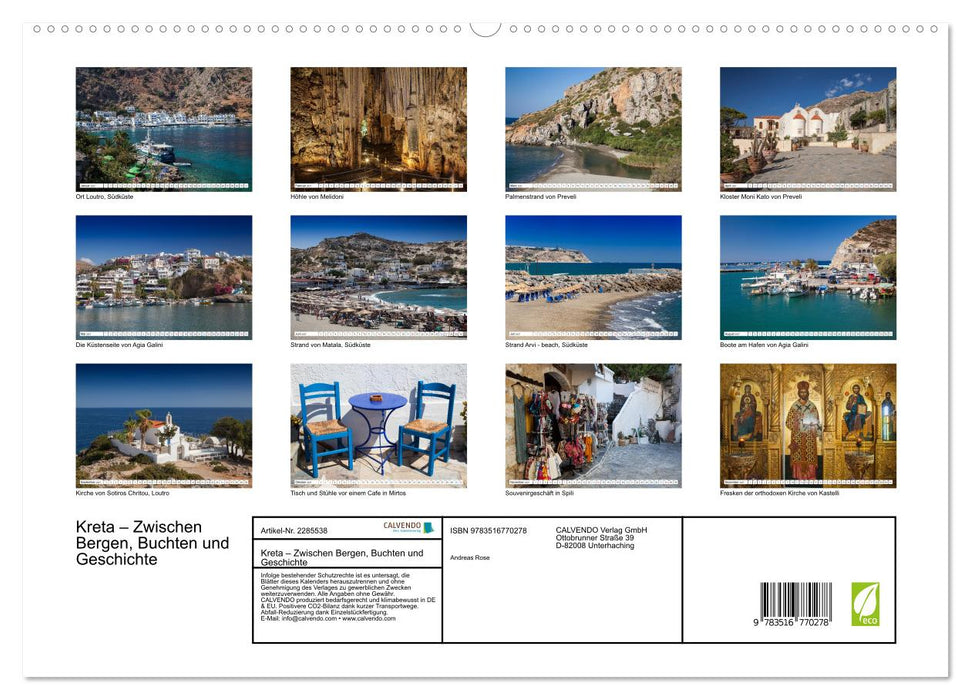Open the Spili souvenir shop photo

tap(593, 426)
